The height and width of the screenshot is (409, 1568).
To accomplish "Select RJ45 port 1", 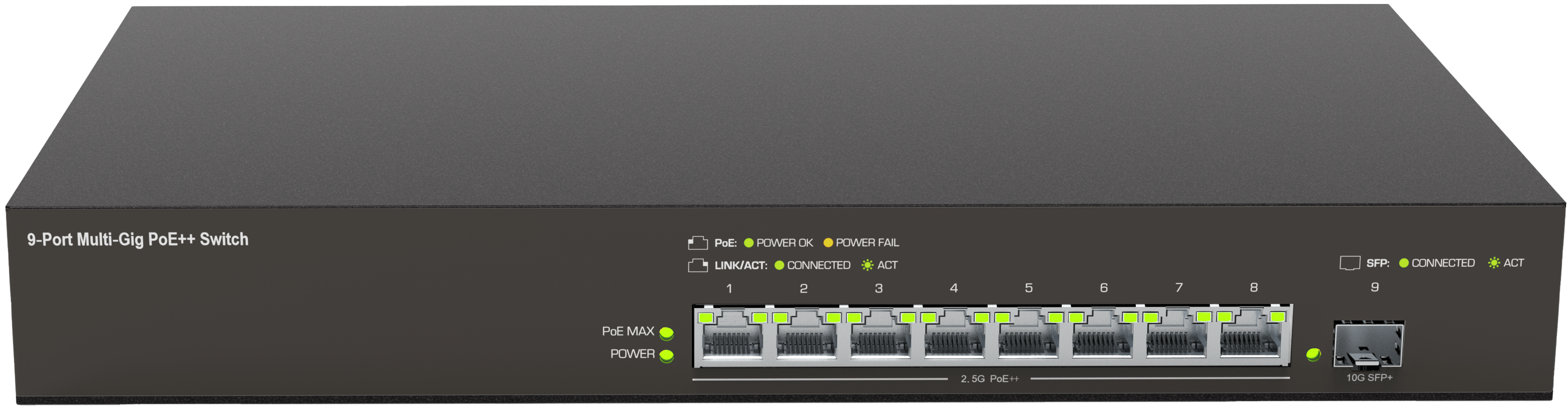I will point(732,335).
